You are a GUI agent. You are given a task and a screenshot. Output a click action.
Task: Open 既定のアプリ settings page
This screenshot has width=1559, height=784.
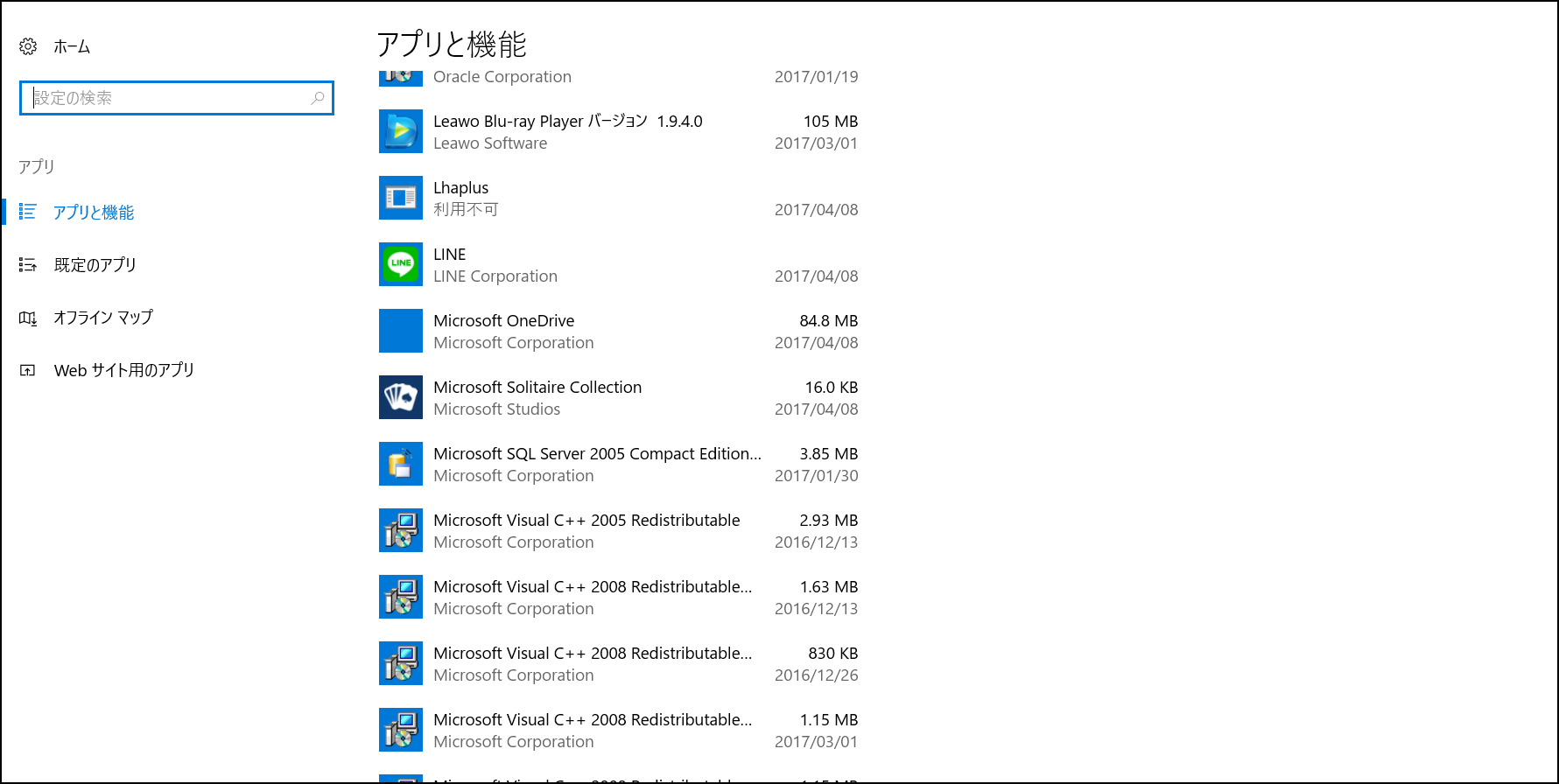point(95,265)
